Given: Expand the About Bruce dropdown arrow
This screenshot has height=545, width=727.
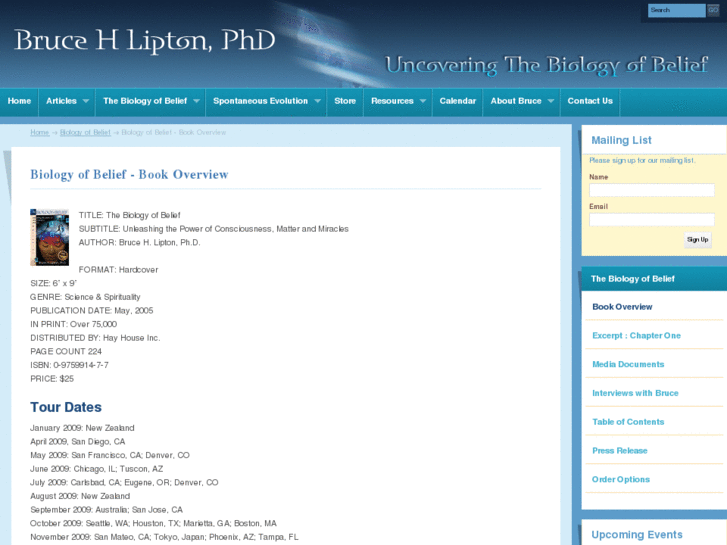Looking at the screenshot, I should 551,101.
